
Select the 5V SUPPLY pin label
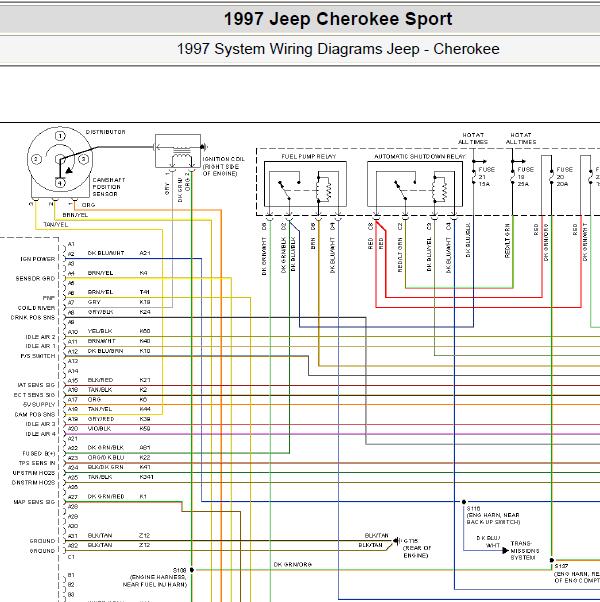(39, 405)
